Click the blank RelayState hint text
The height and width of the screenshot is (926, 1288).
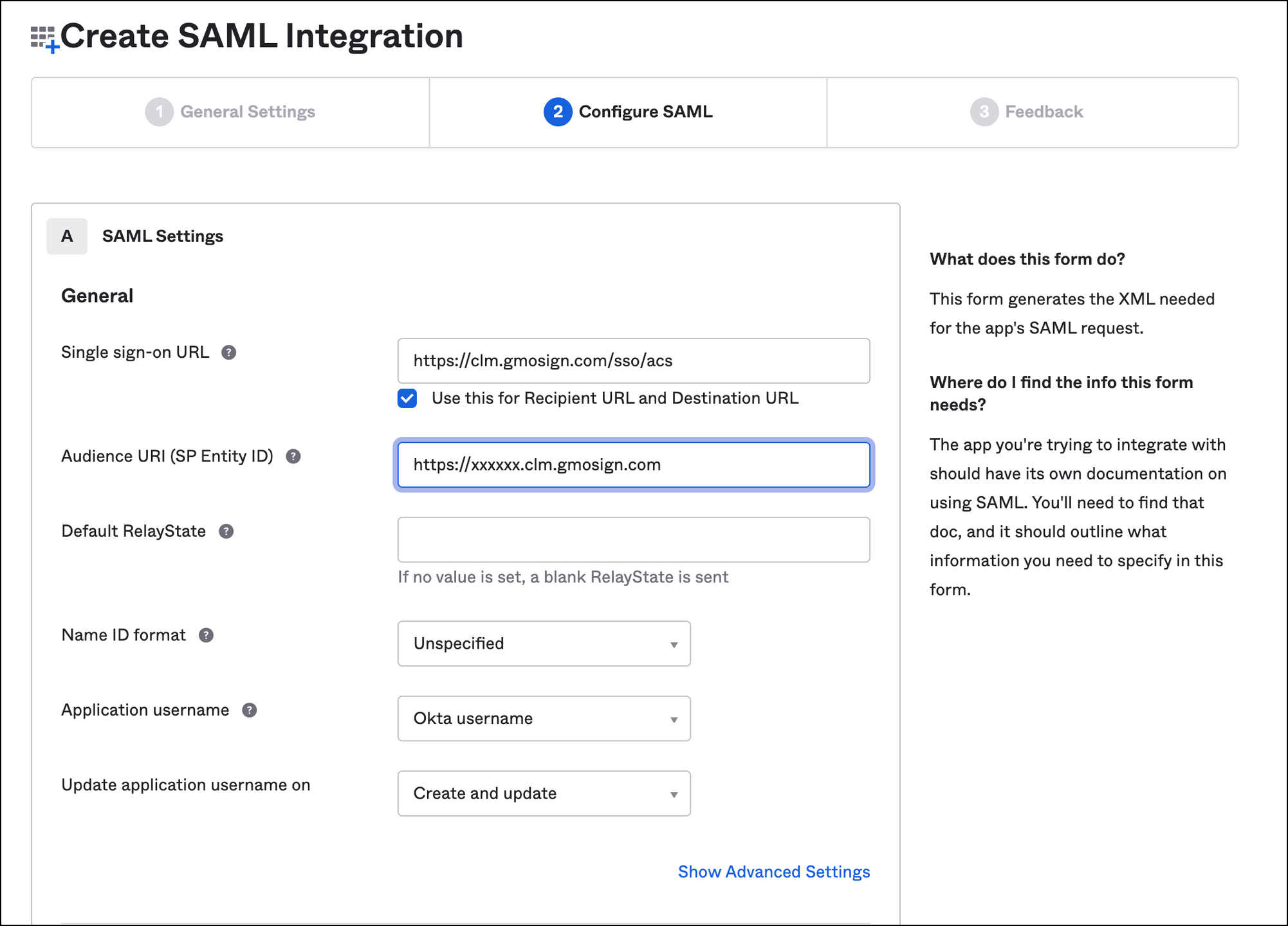563,577
